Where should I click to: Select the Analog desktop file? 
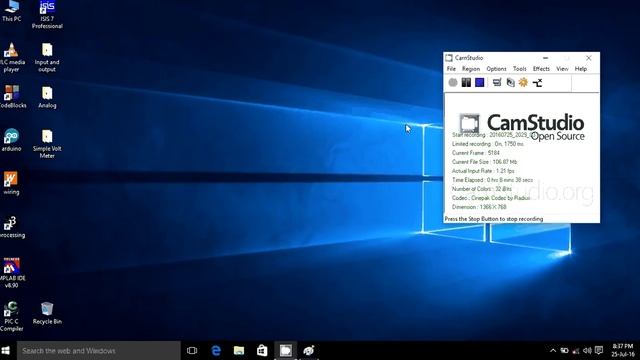coord(47,97)
